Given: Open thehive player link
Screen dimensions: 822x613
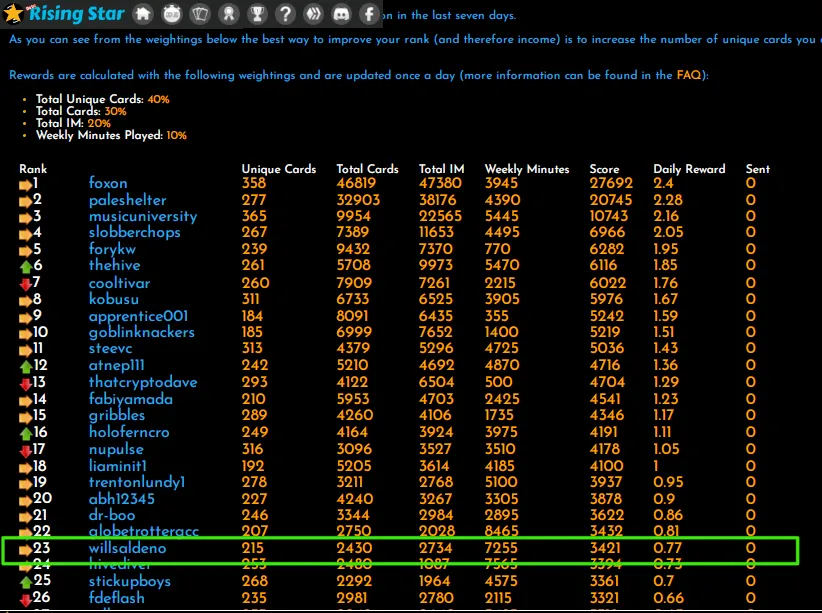Looking at the screenshot, I should (x=114, y=265).
